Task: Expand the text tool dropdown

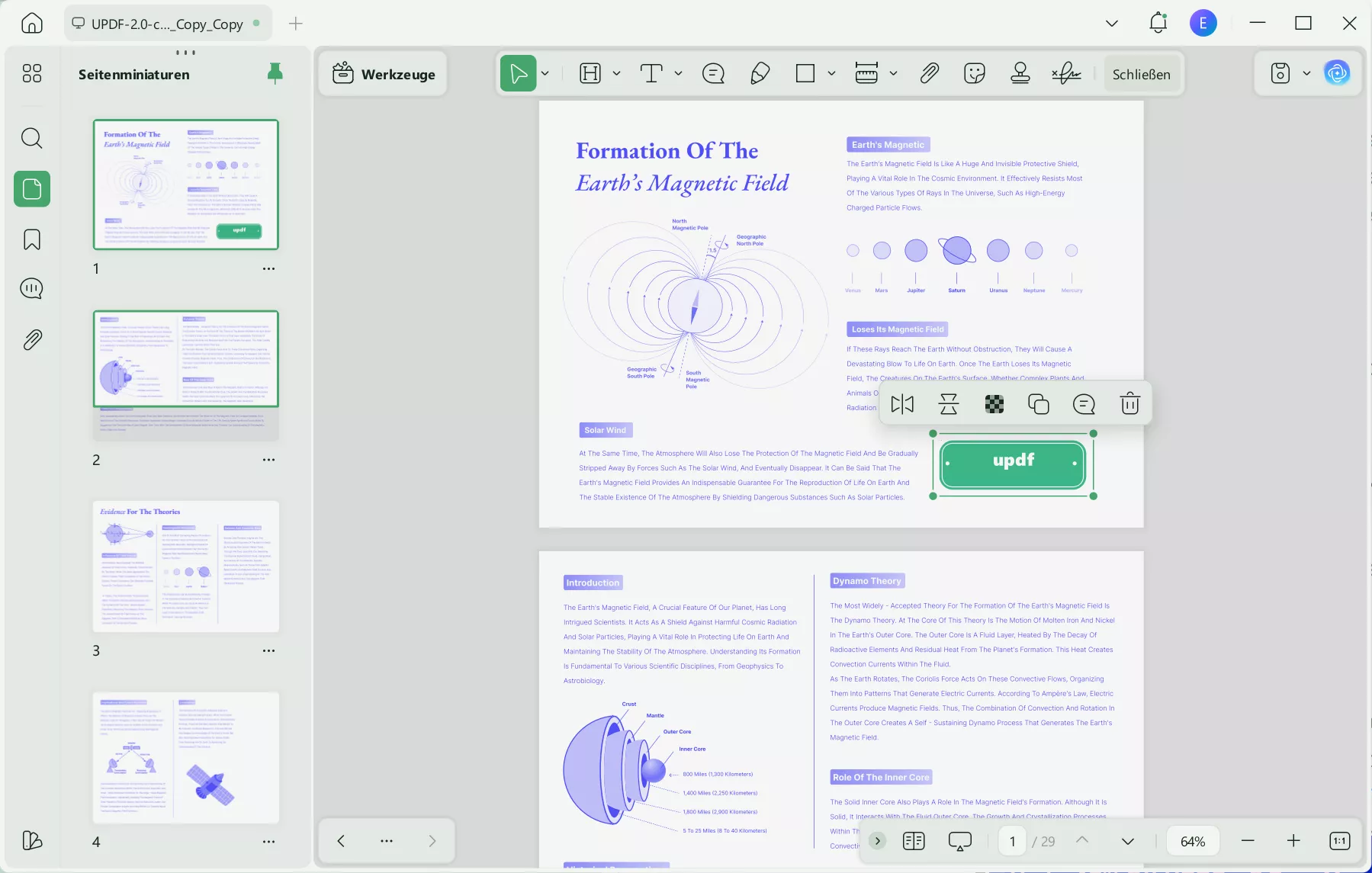Action: click(678, 73)
